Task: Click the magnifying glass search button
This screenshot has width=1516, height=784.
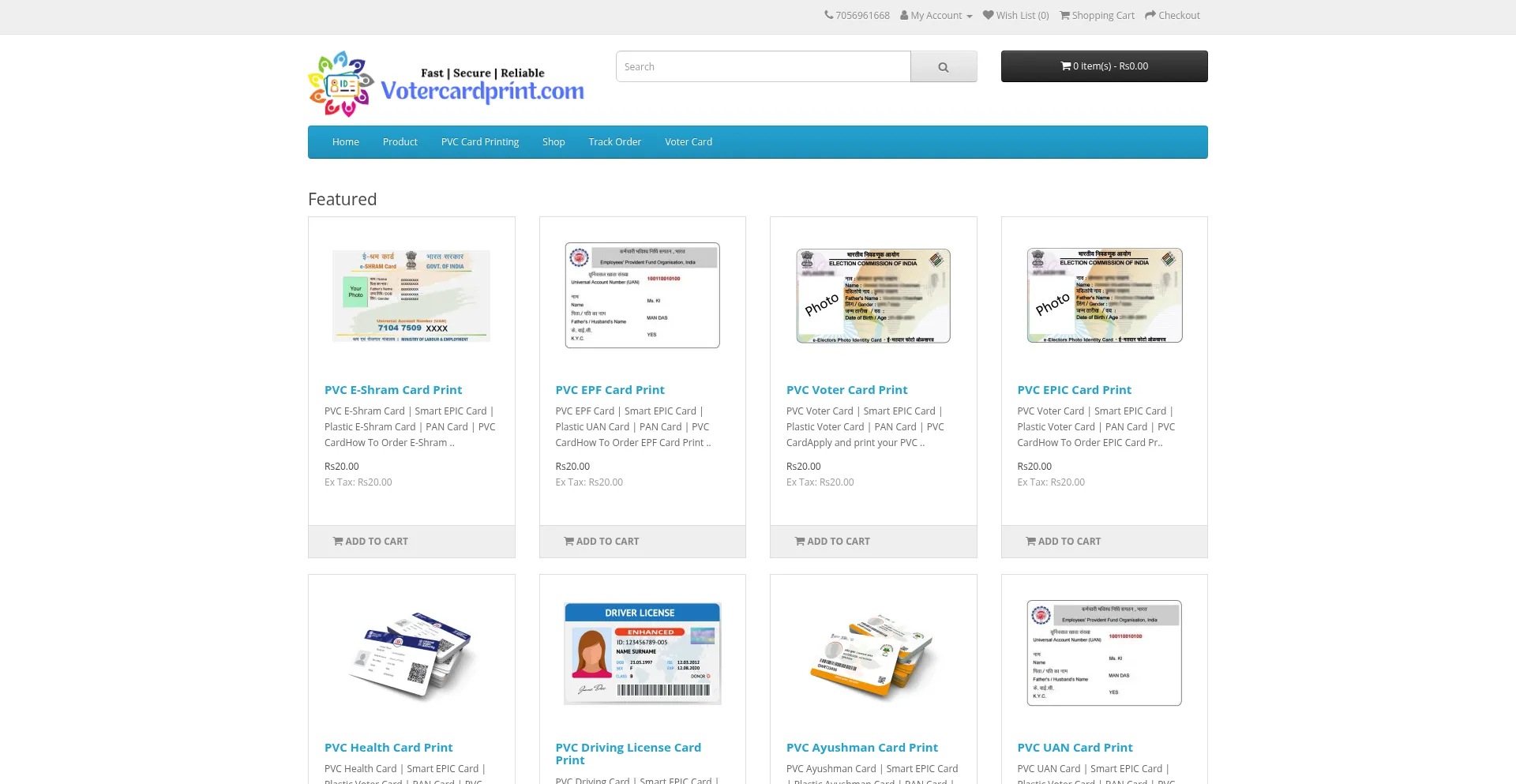Action: [x=943, y=67]
